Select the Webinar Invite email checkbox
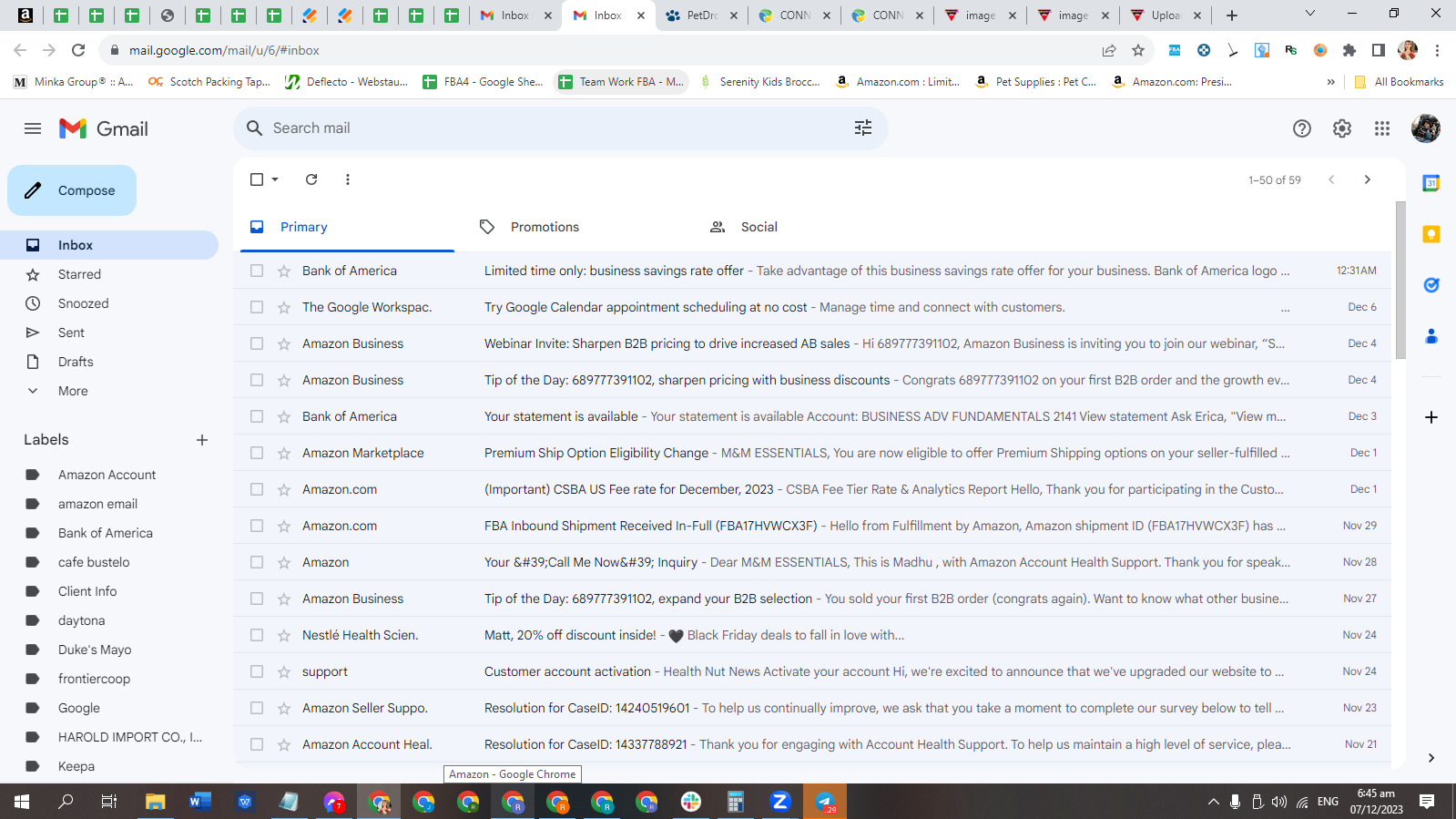 point(257,343)
